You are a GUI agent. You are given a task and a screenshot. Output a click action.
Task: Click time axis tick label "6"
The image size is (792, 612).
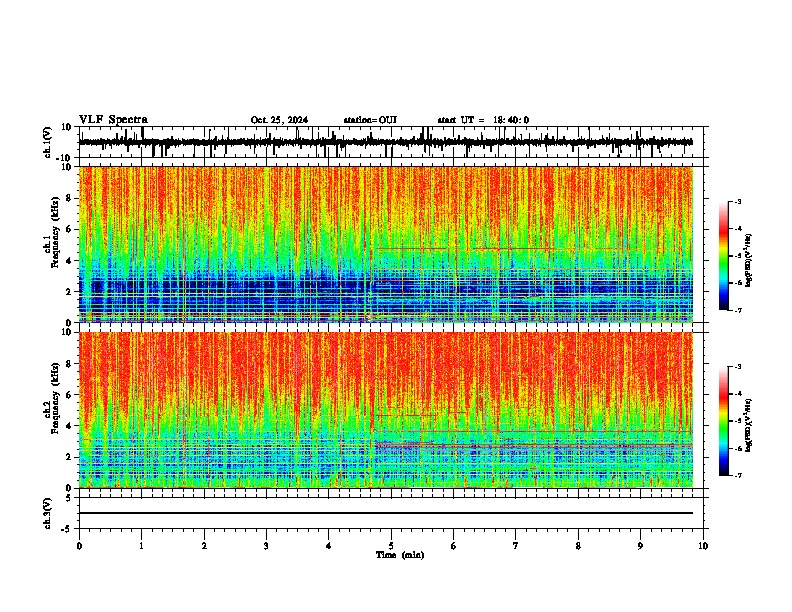point(454,546)
